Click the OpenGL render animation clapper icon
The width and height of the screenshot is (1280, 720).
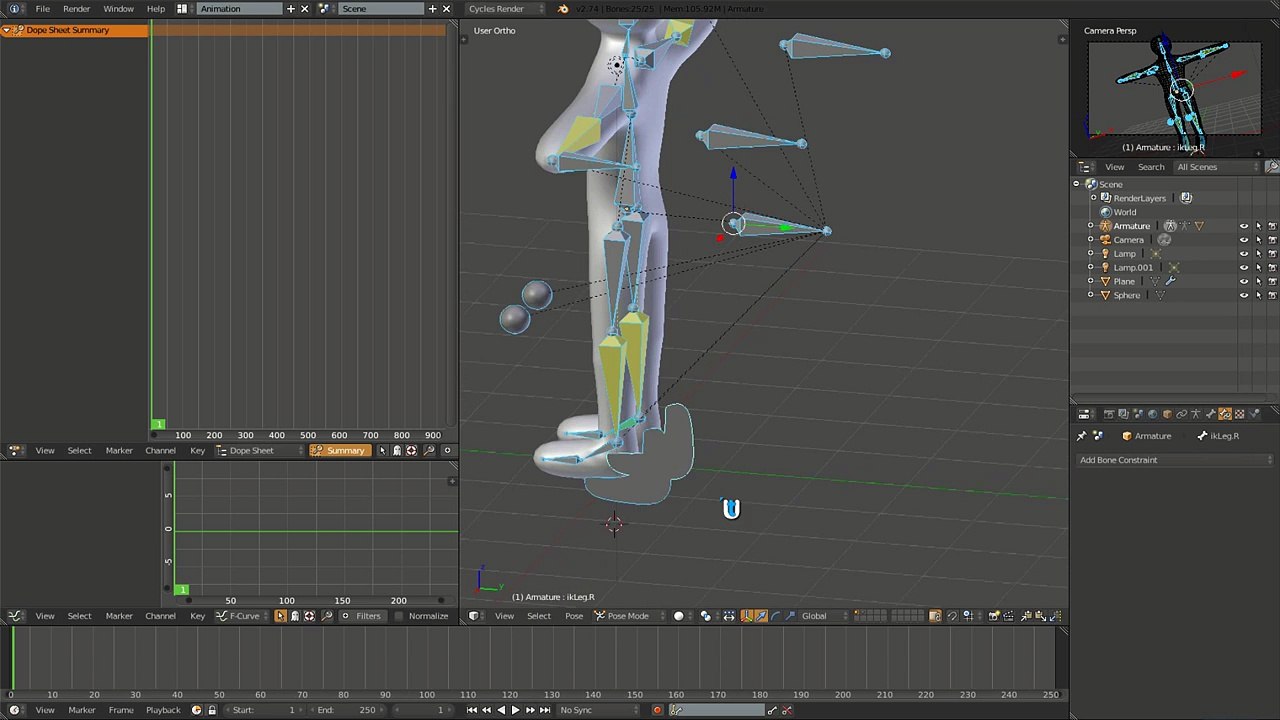(1008, 616)
